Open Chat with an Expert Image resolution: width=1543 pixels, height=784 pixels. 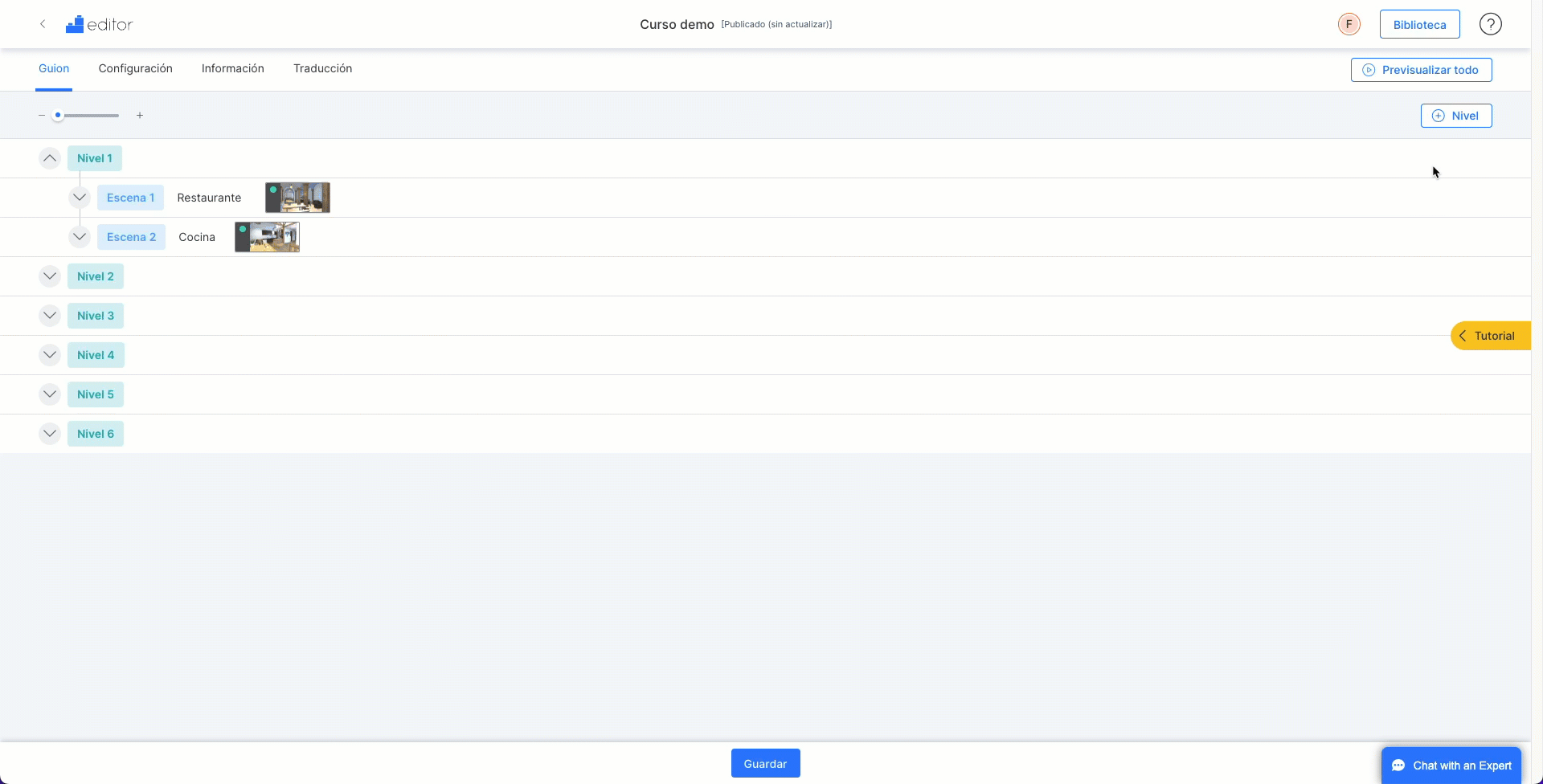1451,766
